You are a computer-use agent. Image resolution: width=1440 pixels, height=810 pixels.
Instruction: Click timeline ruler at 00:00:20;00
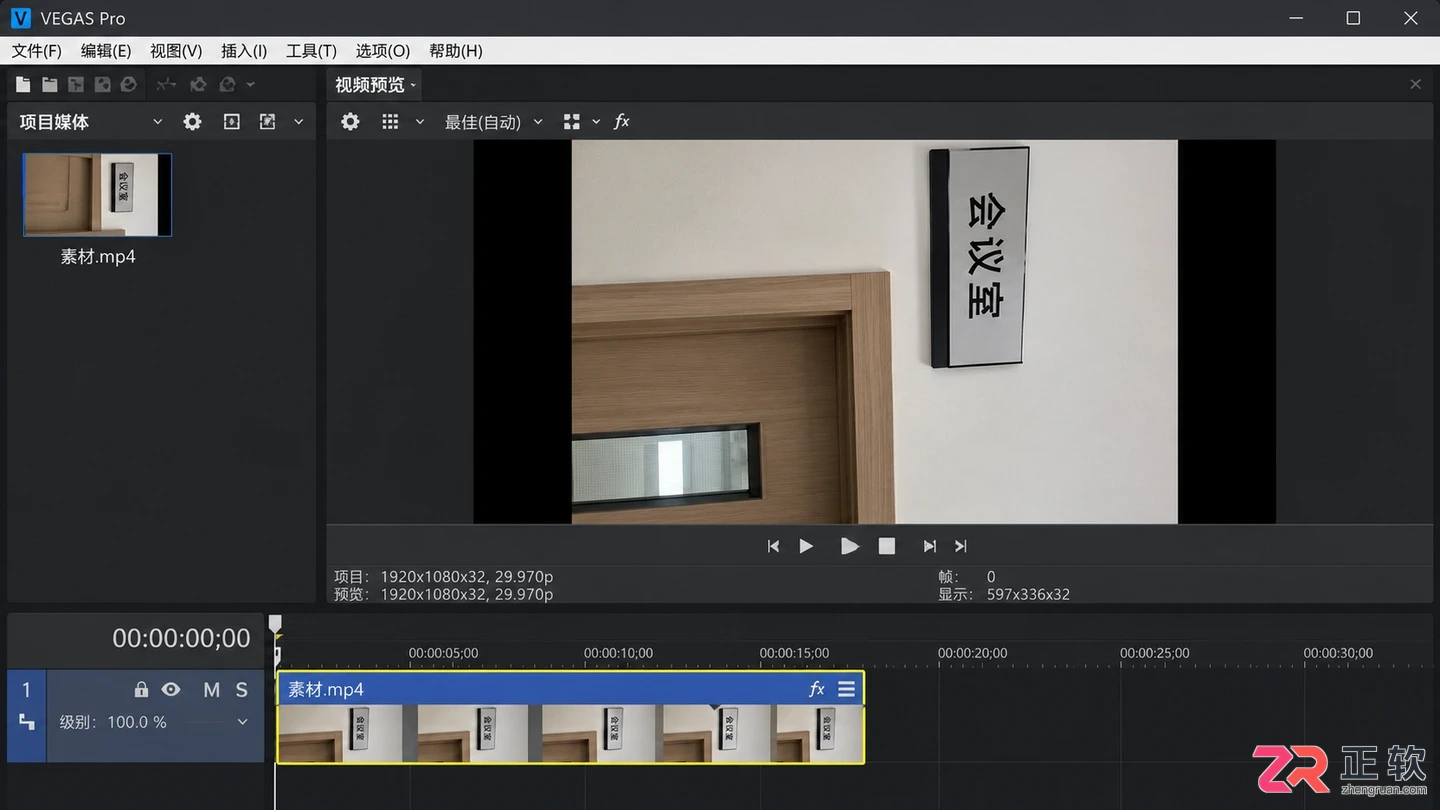pyautogui.click(x=972, y=653)
